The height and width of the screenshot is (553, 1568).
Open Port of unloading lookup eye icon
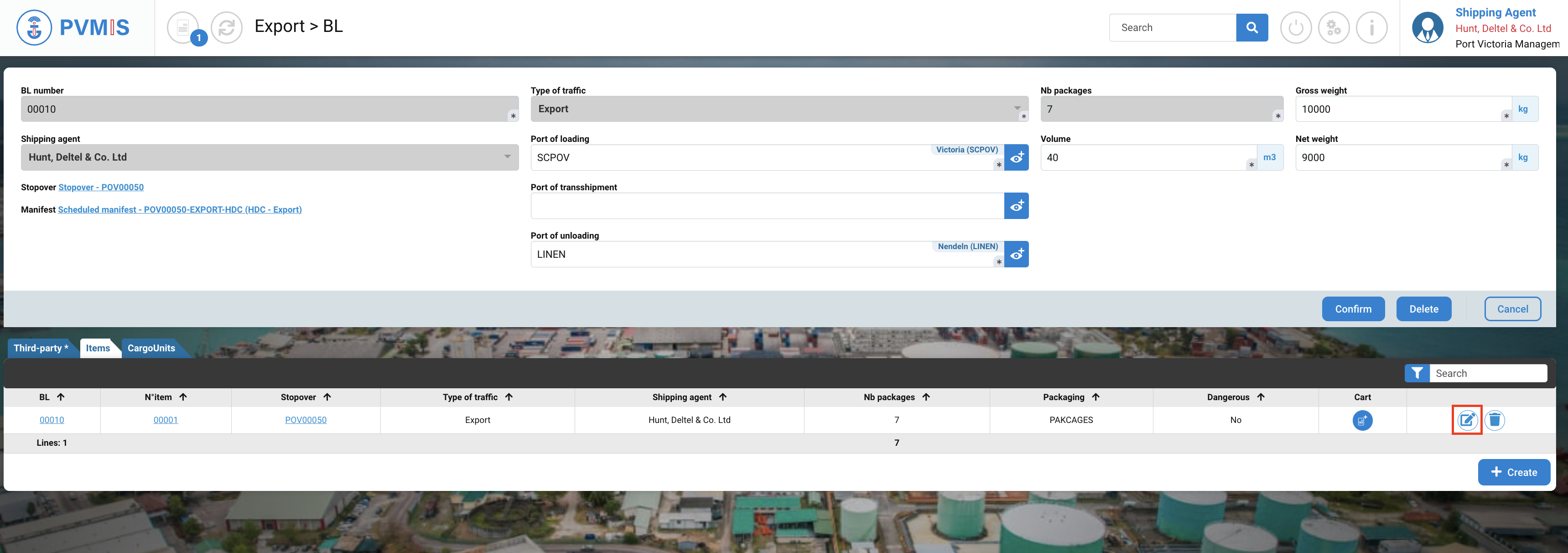coord(1016,254)
